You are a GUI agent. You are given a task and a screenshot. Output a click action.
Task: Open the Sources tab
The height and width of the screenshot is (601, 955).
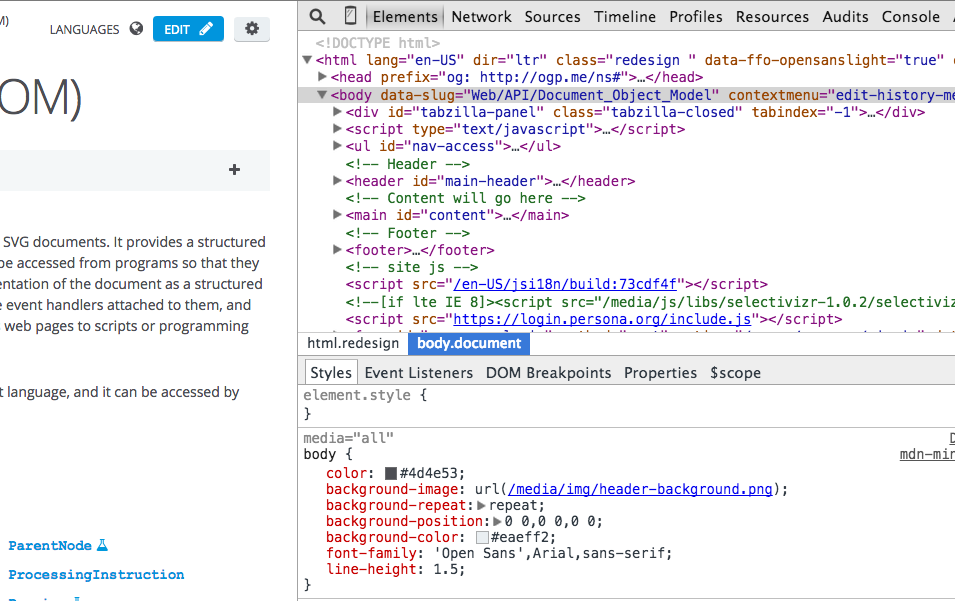pyautogui.click(x=552, y=16)
